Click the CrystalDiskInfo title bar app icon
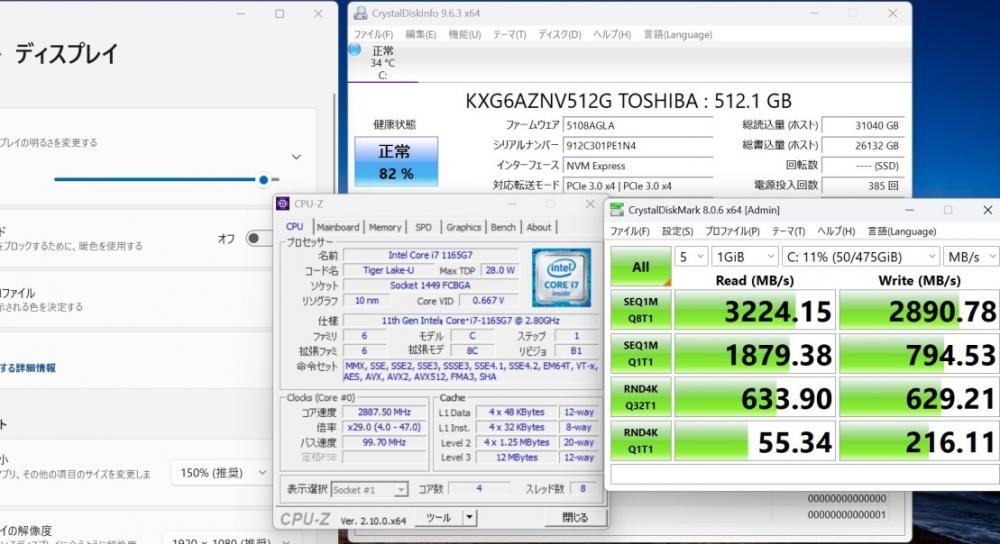Image resolution: width=1000 pixels, height=544 pixels. 361,13
